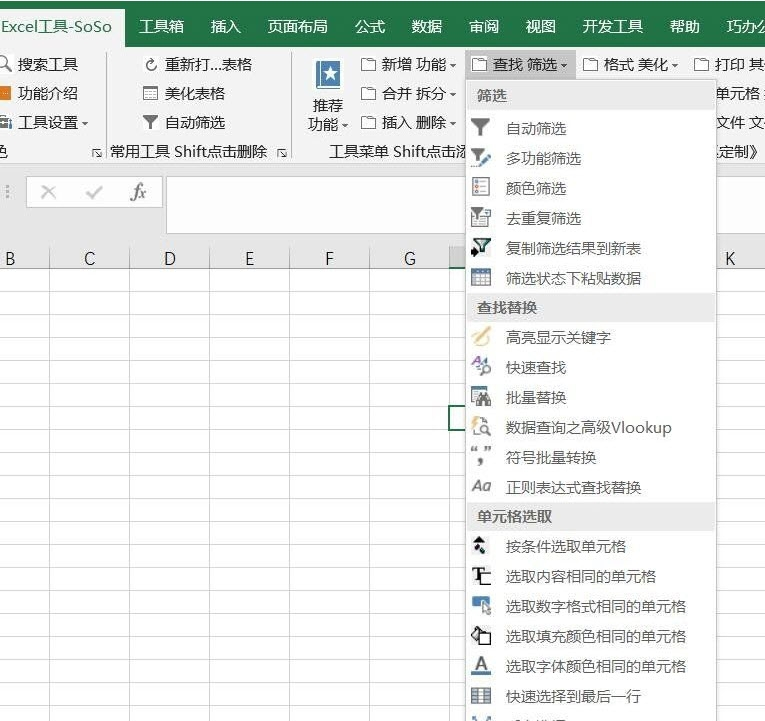Image resolution: width=765 pixels, height=721 pixels.
Task: Click the 选取数字格式相同的单元格 icon
Action: 481,606
